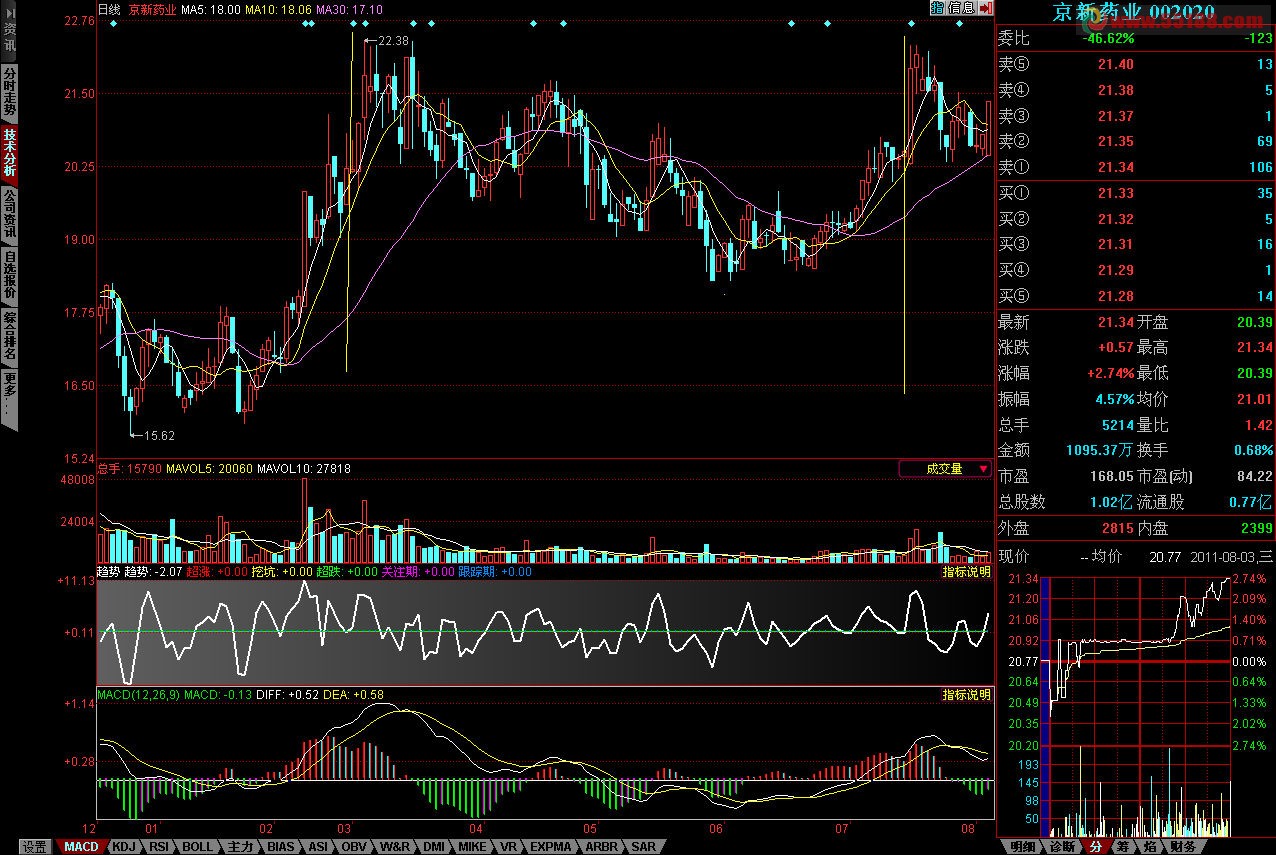
Task: Click the red arrow hide-panel icon
Action: coord(986,8)
